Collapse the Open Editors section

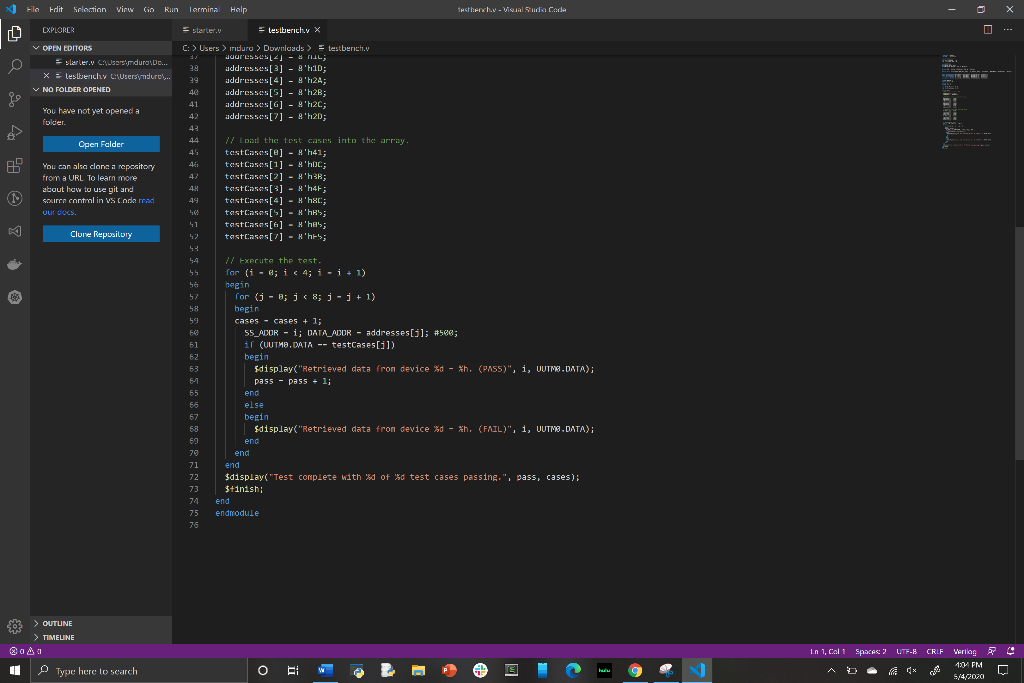101,48
